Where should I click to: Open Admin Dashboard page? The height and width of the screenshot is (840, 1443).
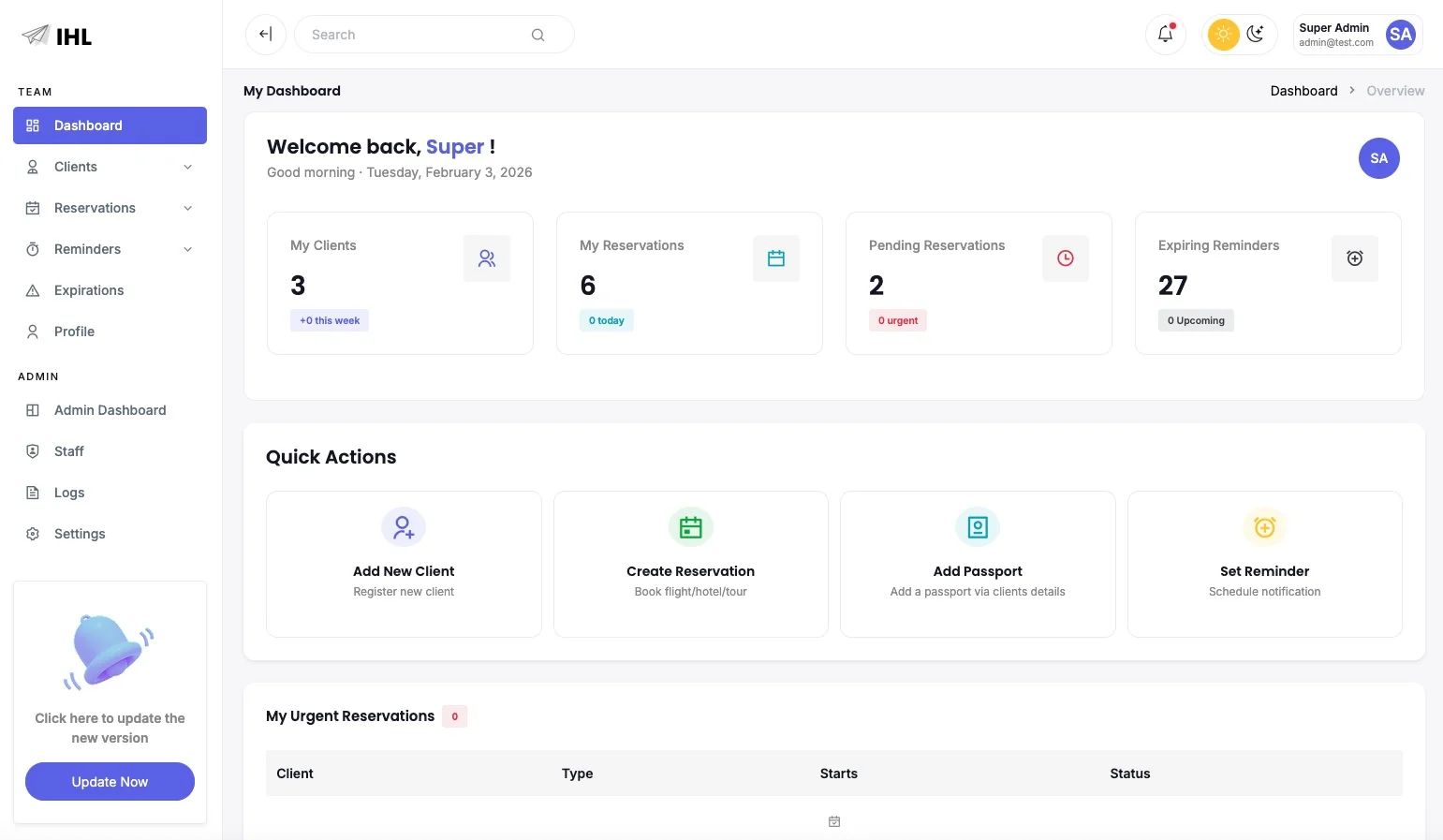[x=110, y=410]
